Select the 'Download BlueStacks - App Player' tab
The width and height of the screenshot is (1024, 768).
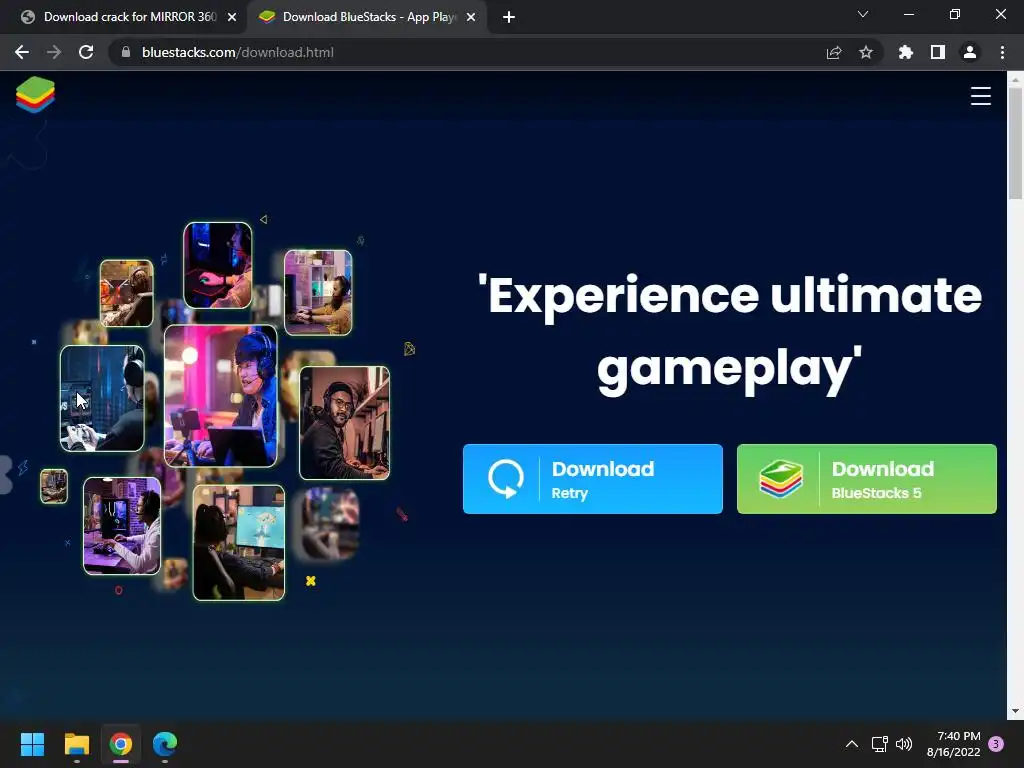pos(366,17)
